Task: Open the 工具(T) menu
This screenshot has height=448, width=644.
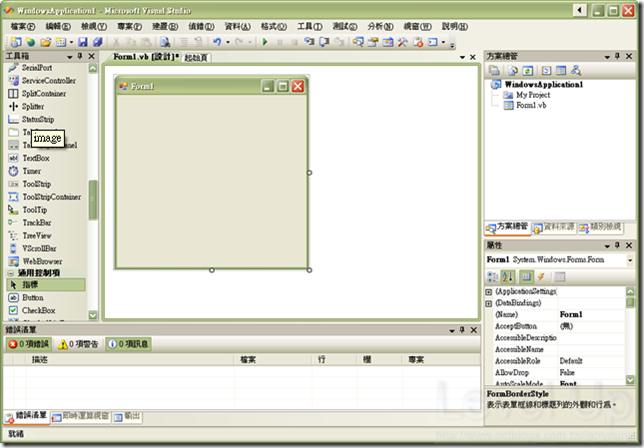Action: [x=309, y=26]
